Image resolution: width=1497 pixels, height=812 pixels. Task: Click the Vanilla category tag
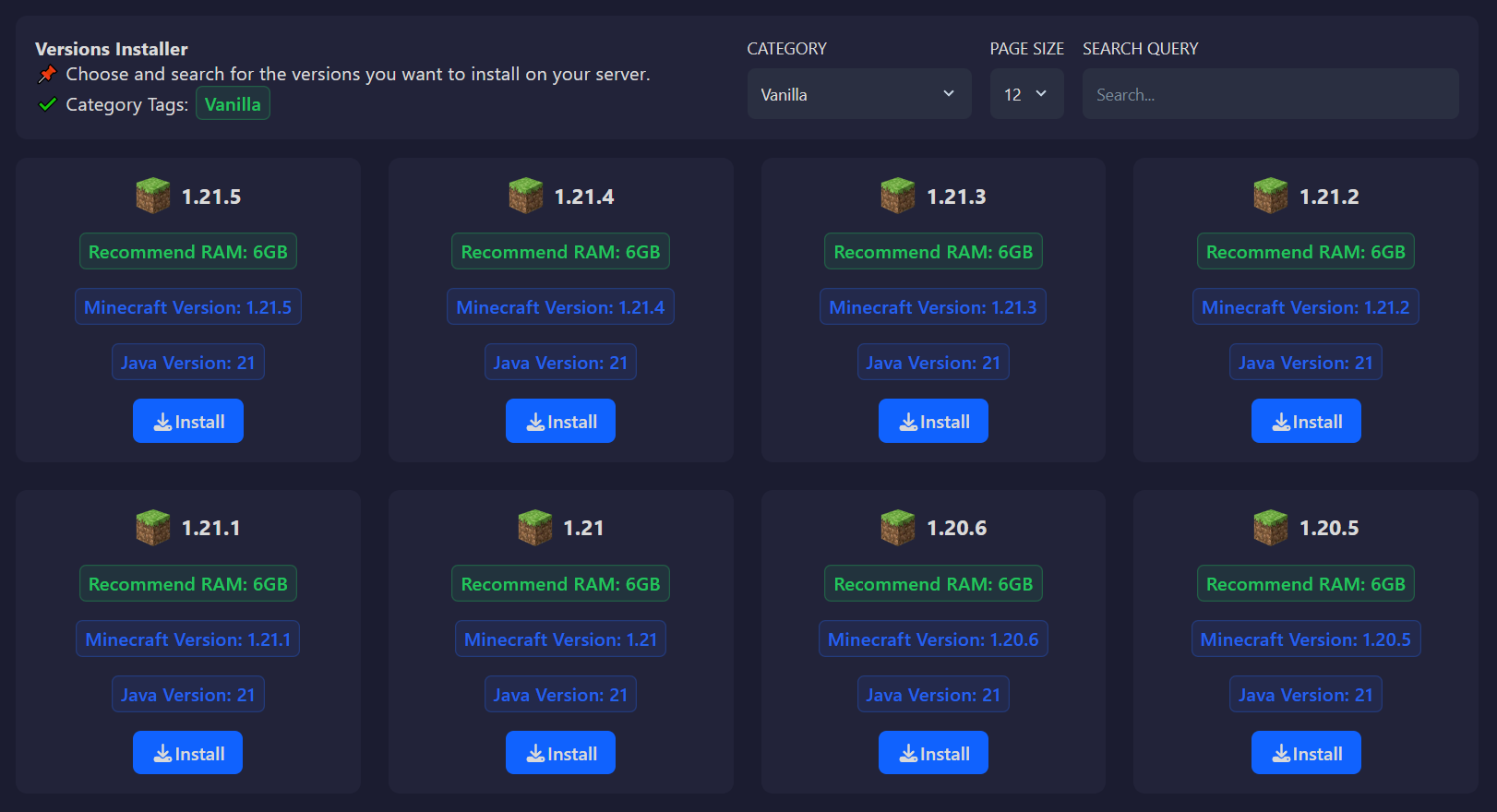pyautogui.click(x=233, y=104)
